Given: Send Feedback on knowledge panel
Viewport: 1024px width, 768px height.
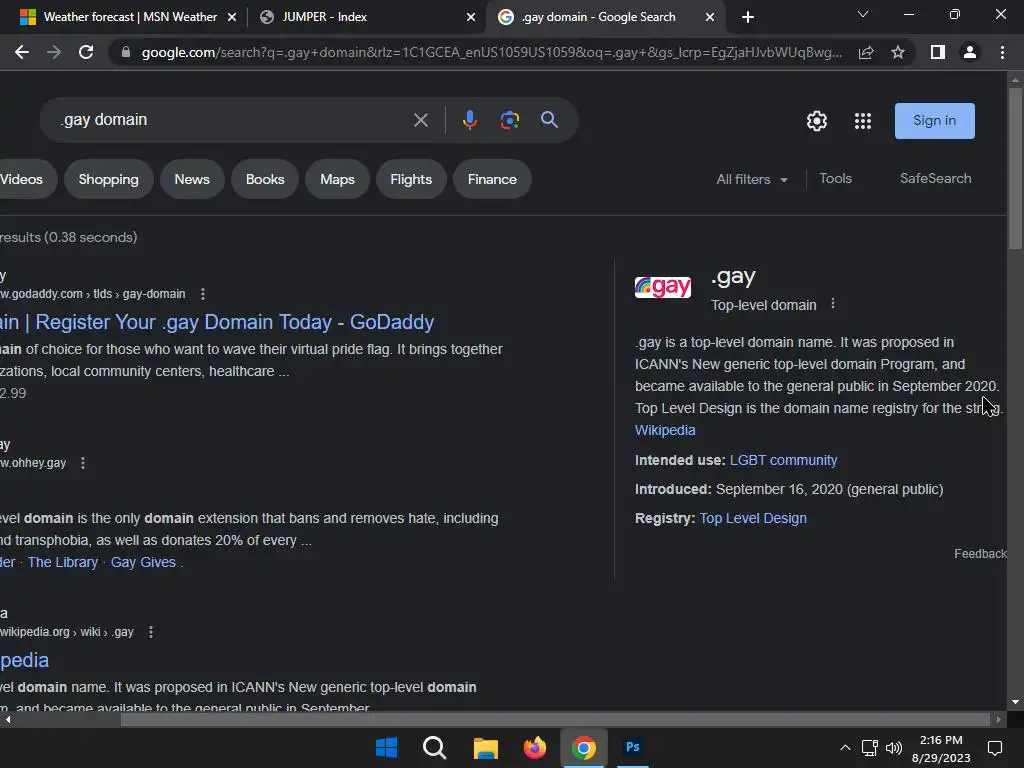Looking at the screenshot, I should (980, 554).
